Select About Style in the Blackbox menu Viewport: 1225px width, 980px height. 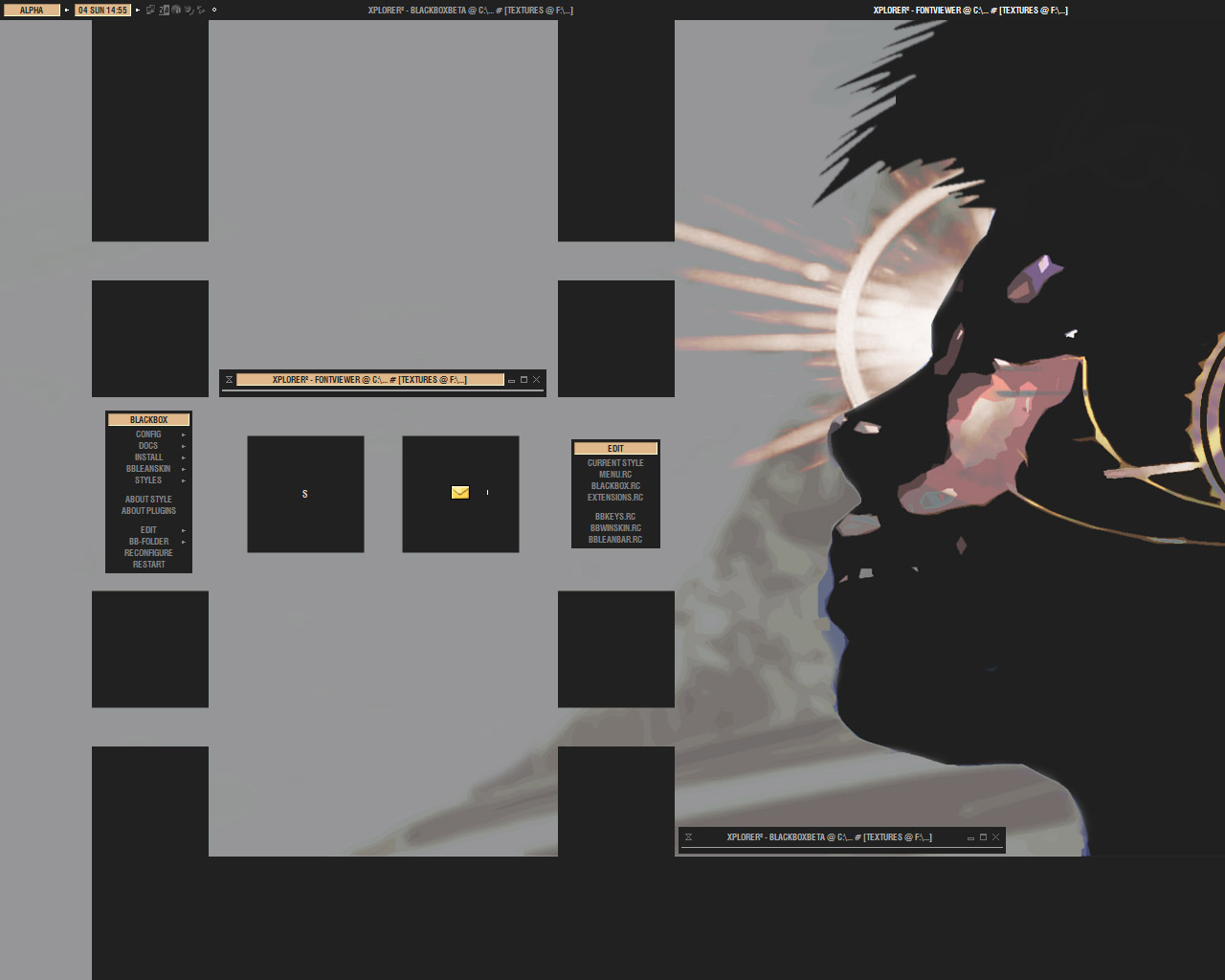click(x=148, y=500)
